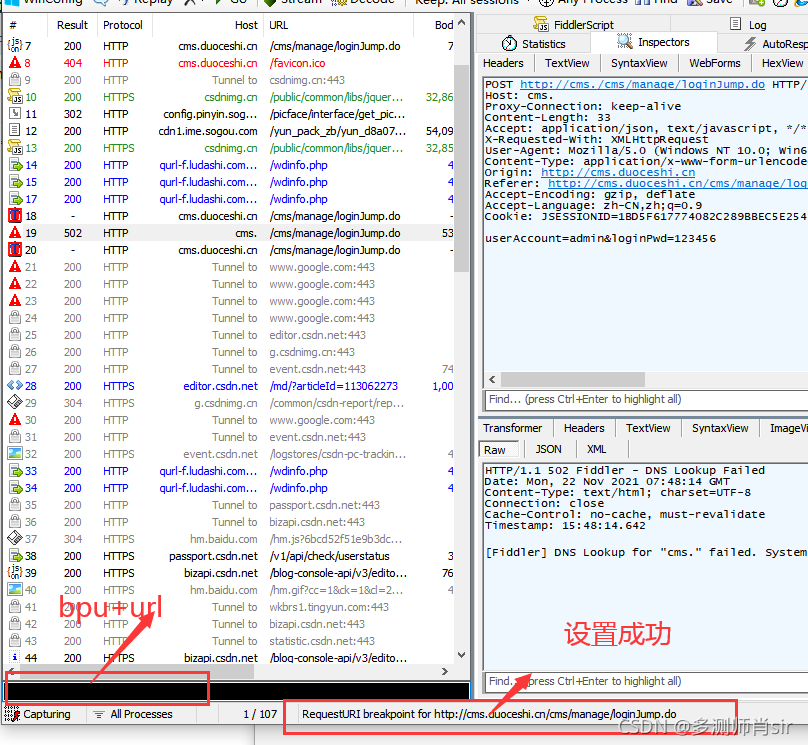Click the request inspector horizontal scrollbar thumb
This screenshot has height=745, width=808.
point(573,380)
